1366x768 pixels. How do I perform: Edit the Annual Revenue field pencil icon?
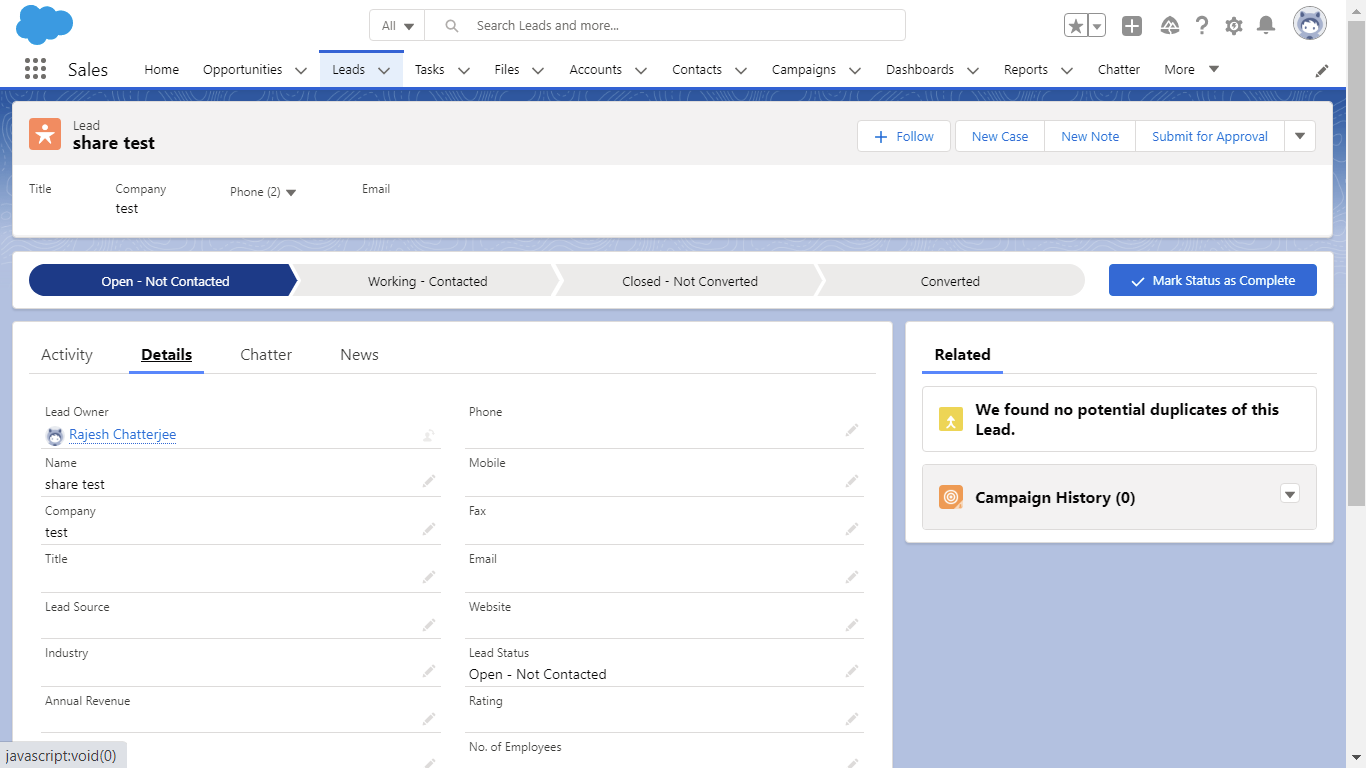[428, 719]
